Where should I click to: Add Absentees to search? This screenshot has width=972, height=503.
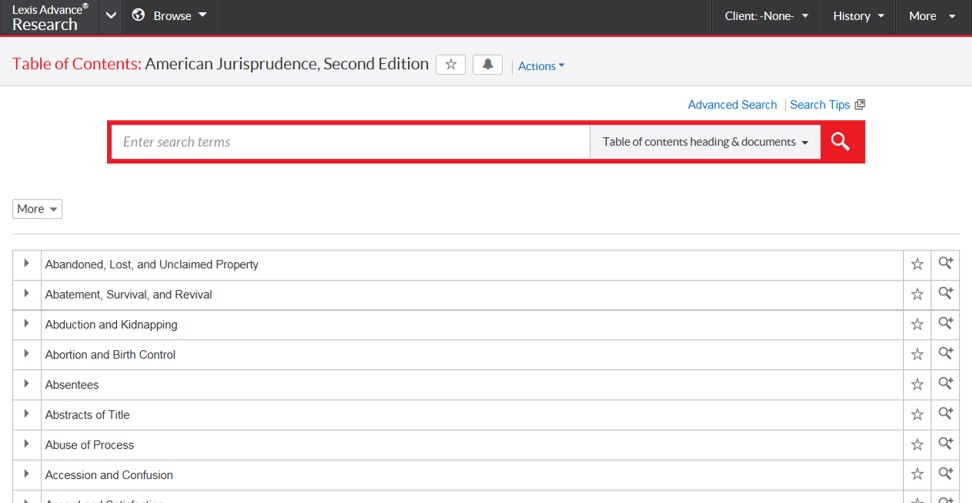945,383
